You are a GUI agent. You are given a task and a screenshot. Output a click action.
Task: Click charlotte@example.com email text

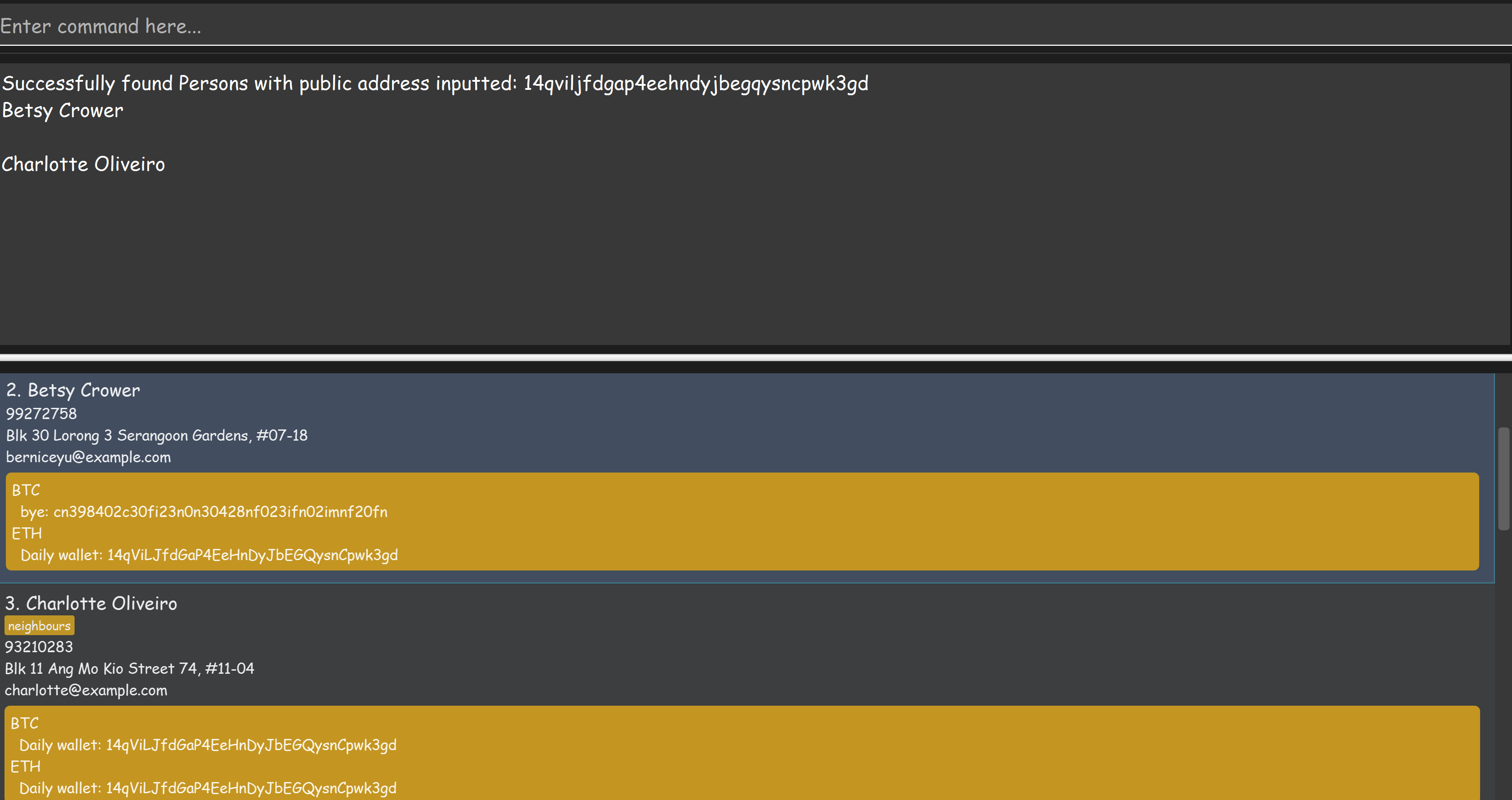coord(86,690)
